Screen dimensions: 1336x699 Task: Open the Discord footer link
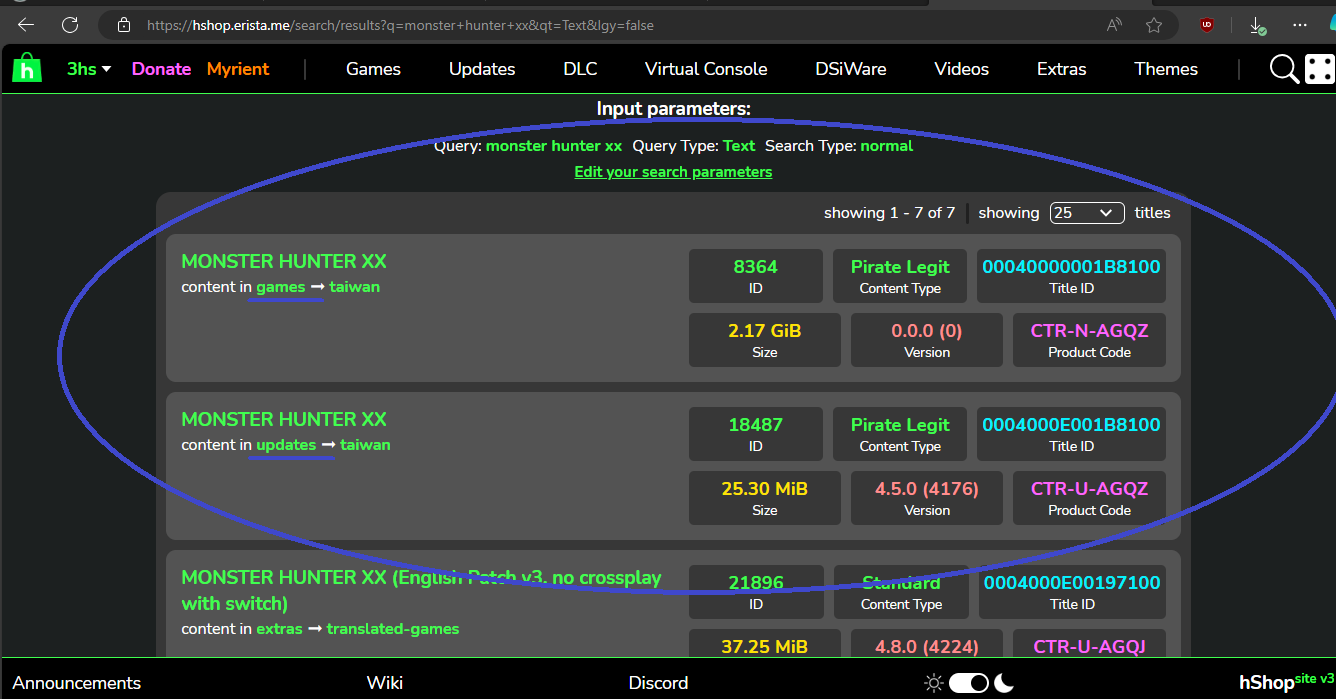click(x=658, y=683)
